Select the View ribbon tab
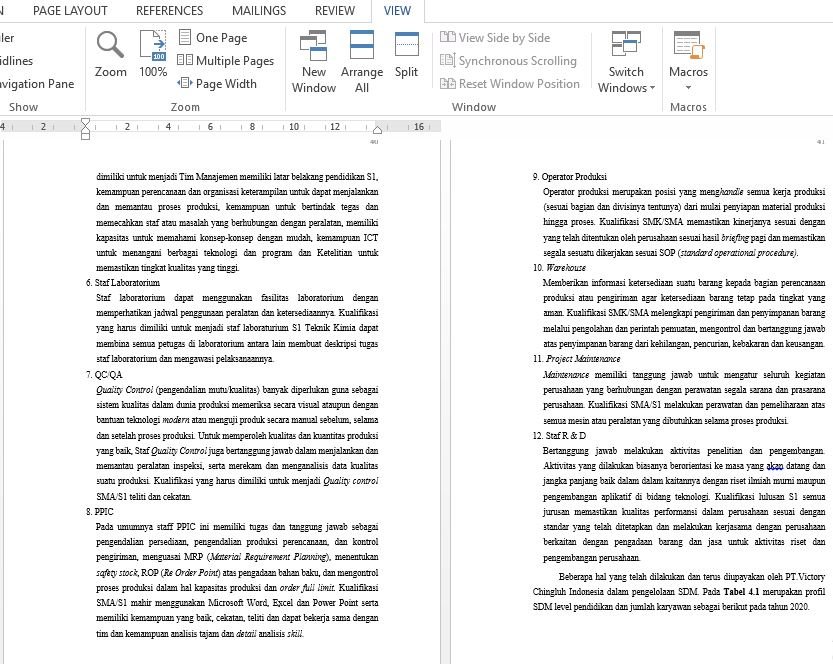The height and width of the screenshot is (664, 833). tap(397, 11)
